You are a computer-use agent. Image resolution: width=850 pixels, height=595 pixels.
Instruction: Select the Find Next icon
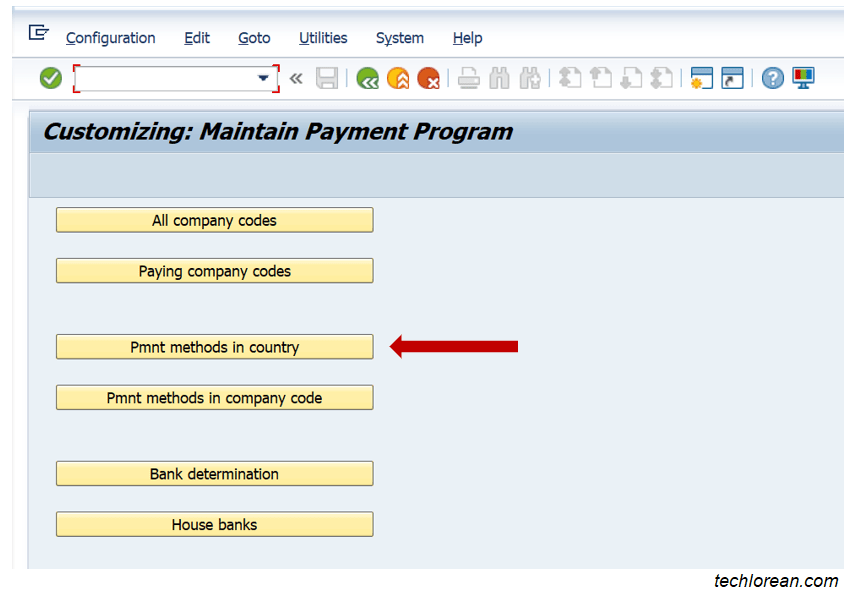pos(530,78)
